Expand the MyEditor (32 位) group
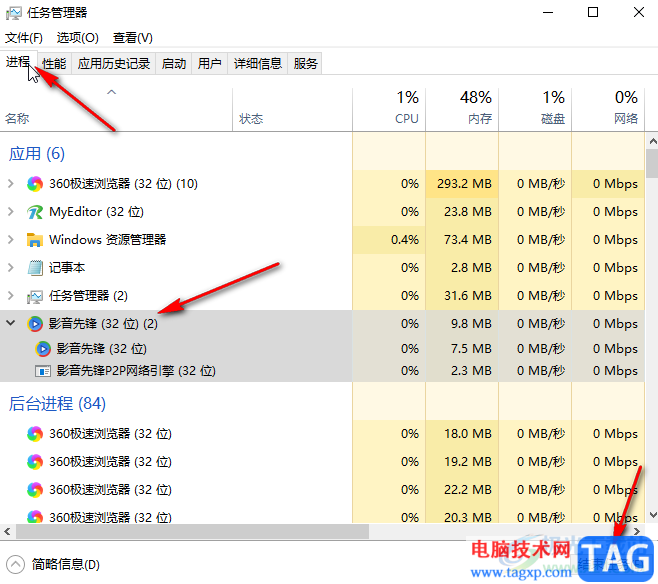Viewport: 658px width, 584px height. pyautogui.click(x=10, y=212)
